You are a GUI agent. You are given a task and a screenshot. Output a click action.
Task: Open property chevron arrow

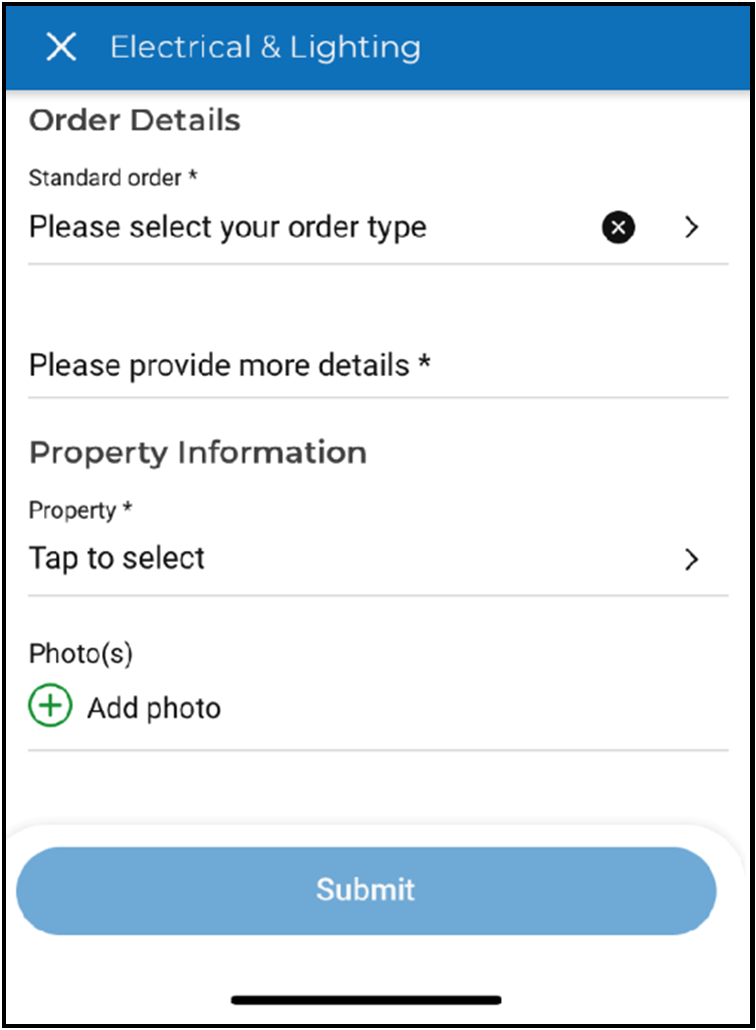click(x=691, y=559)
